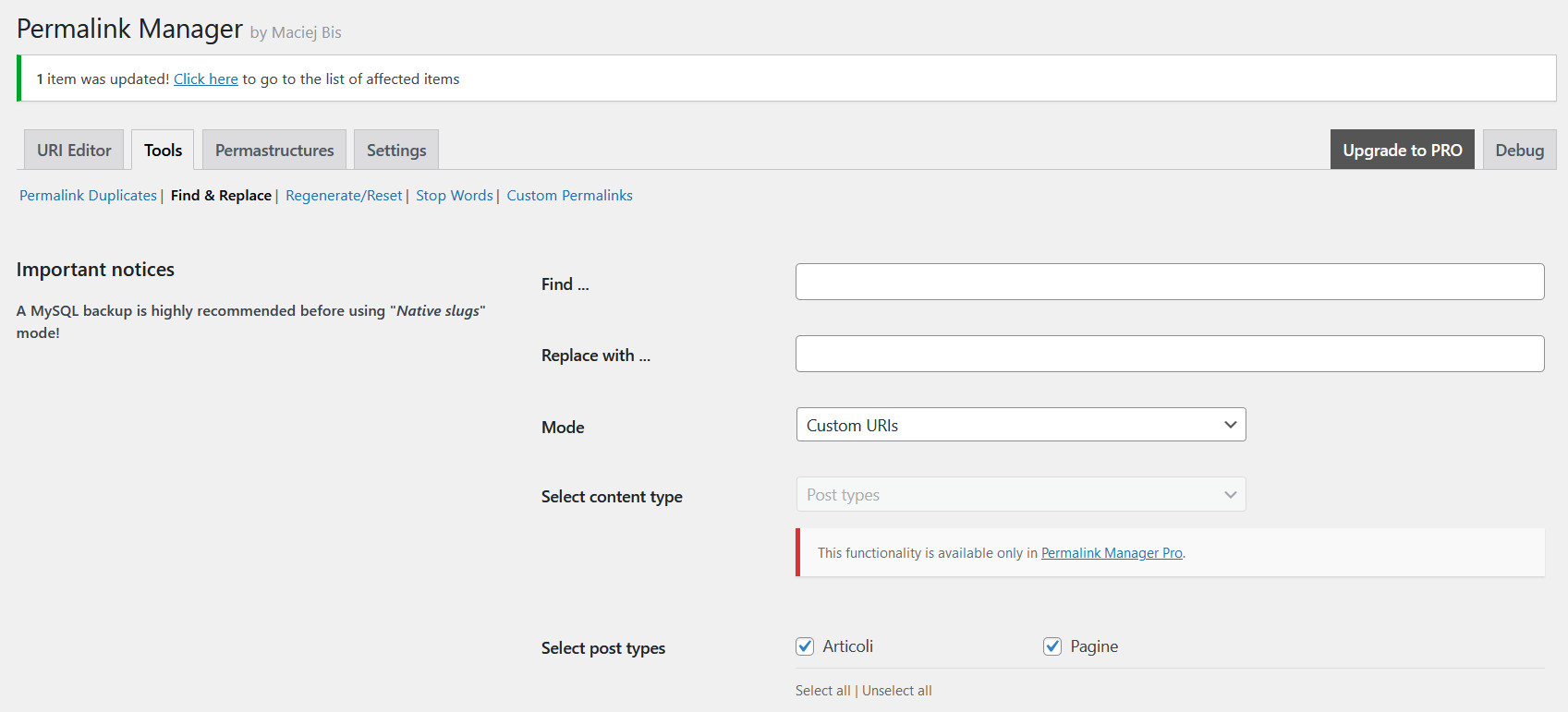The width and height of the screenshot is (1568, 712).
Task: Focus the Replace with text field
Action: tap(1170, 354)
